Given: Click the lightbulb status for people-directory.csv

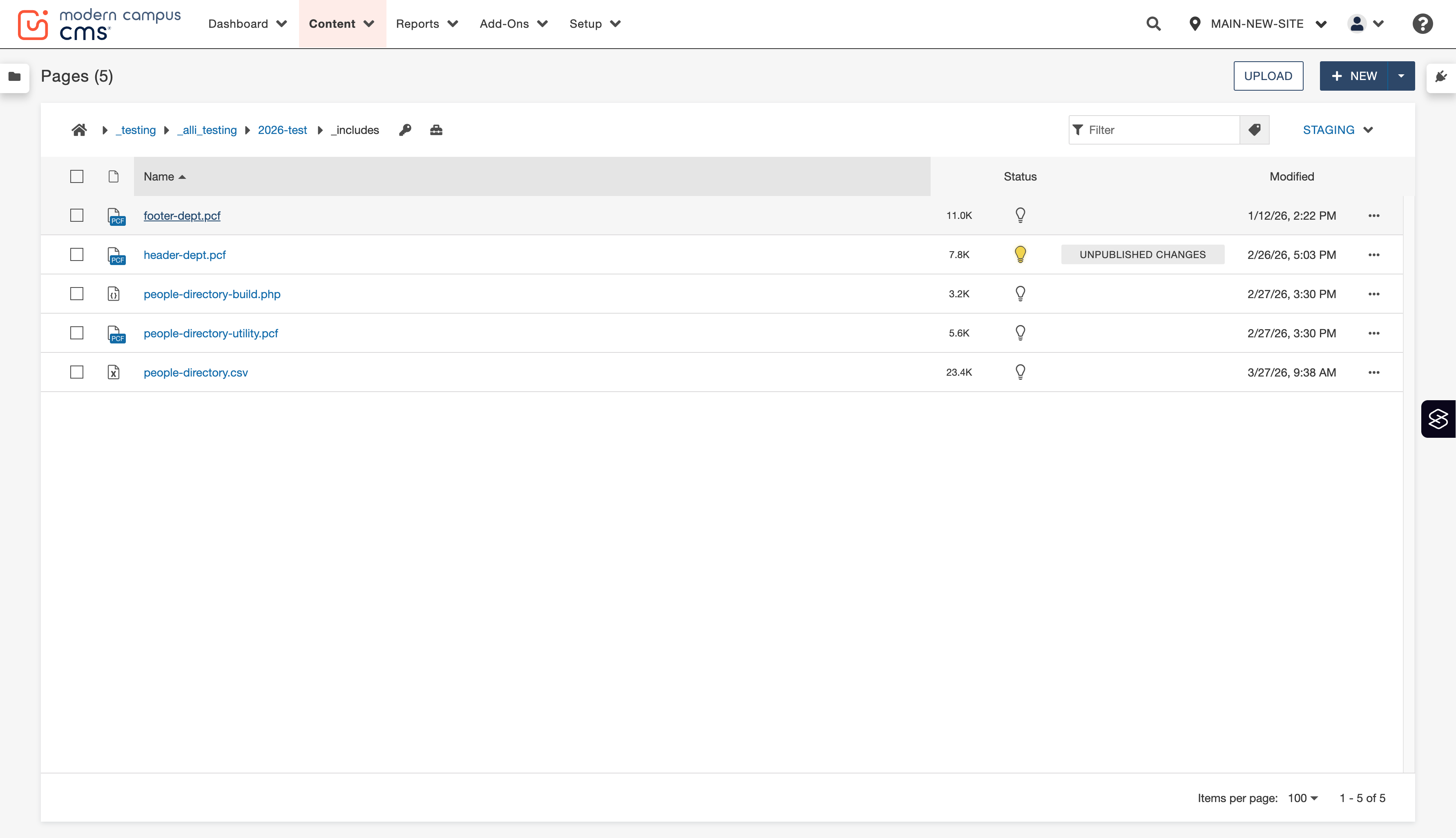Looking at the screenshot, I should coord(1020,372).
